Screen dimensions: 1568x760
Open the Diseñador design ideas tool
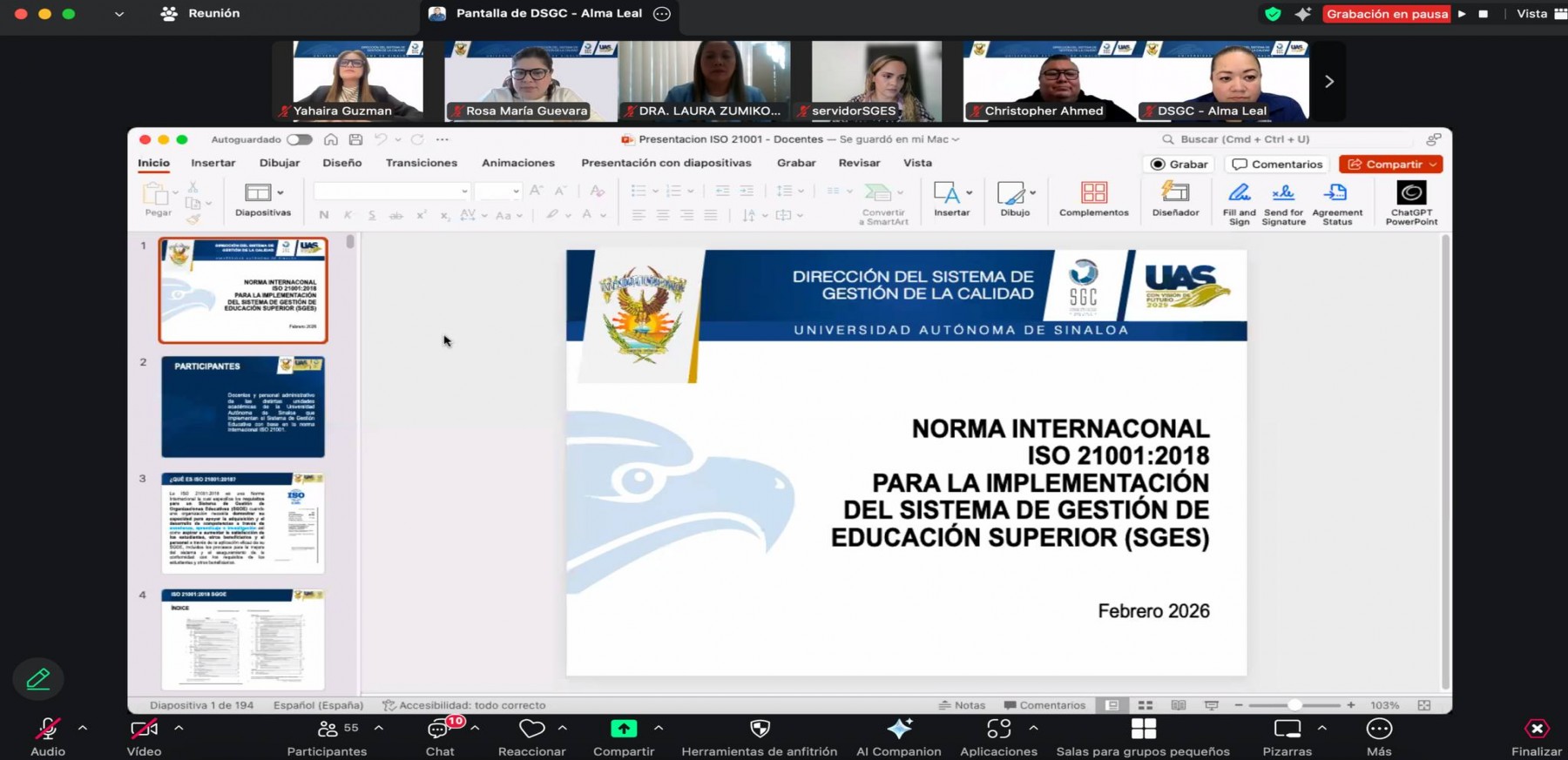[1175, 198]
